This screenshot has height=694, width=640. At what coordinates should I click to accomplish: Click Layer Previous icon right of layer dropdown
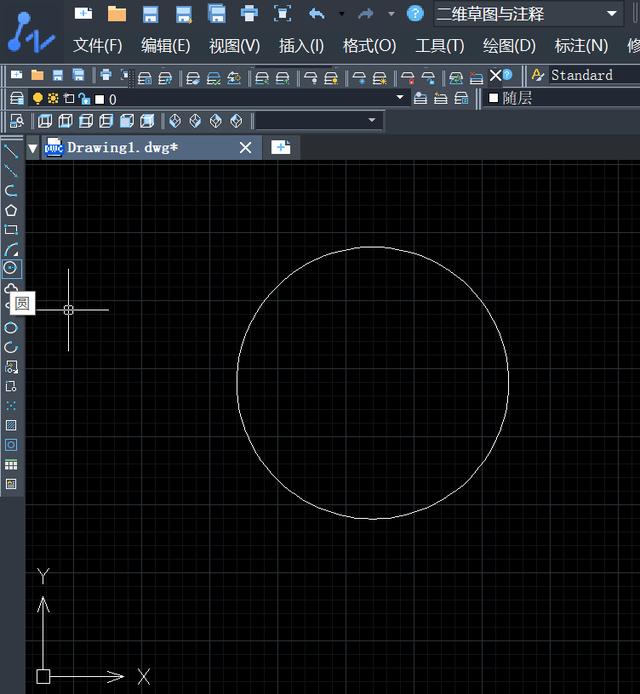point(440,98)
